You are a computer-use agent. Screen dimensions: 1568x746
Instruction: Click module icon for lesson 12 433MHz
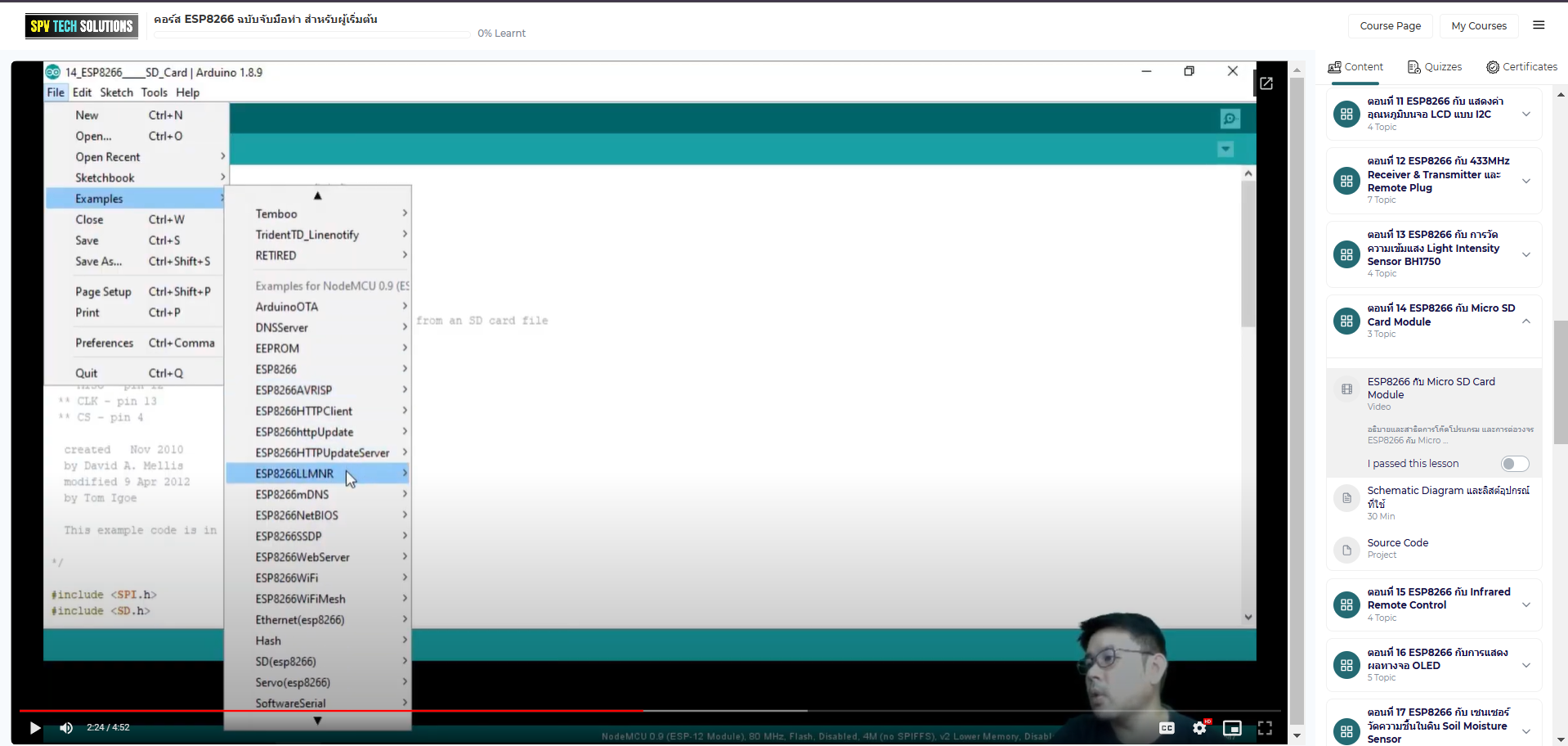pyautogui.click(x=1346, y=181)
